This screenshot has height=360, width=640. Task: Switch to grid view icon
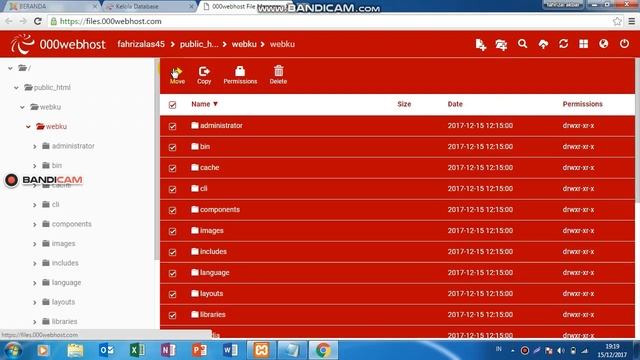584,44
